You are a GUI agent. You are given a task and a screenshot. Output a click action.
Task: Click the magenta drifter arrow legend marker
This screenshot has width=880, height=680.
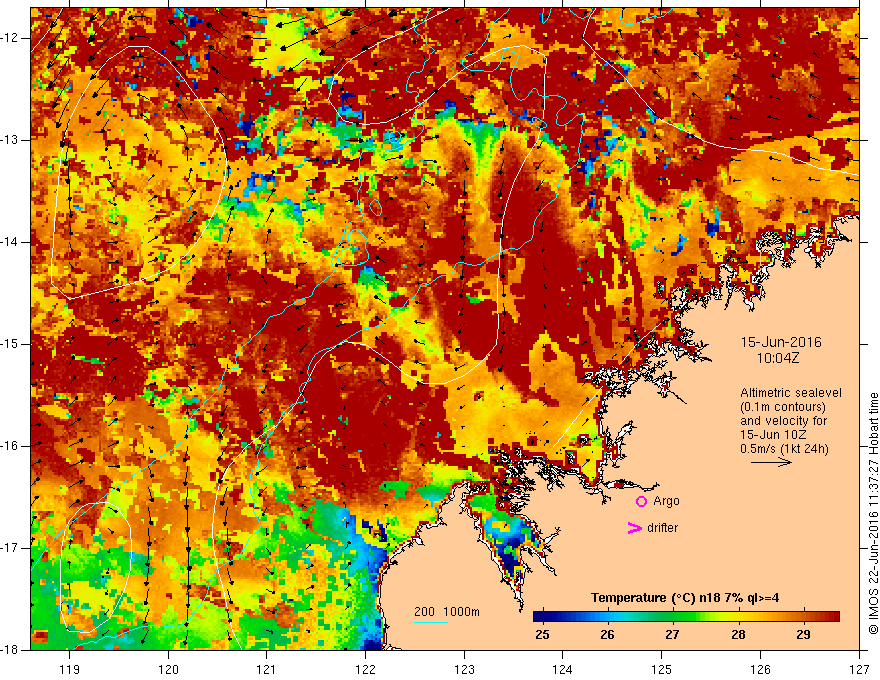(634, 528)
